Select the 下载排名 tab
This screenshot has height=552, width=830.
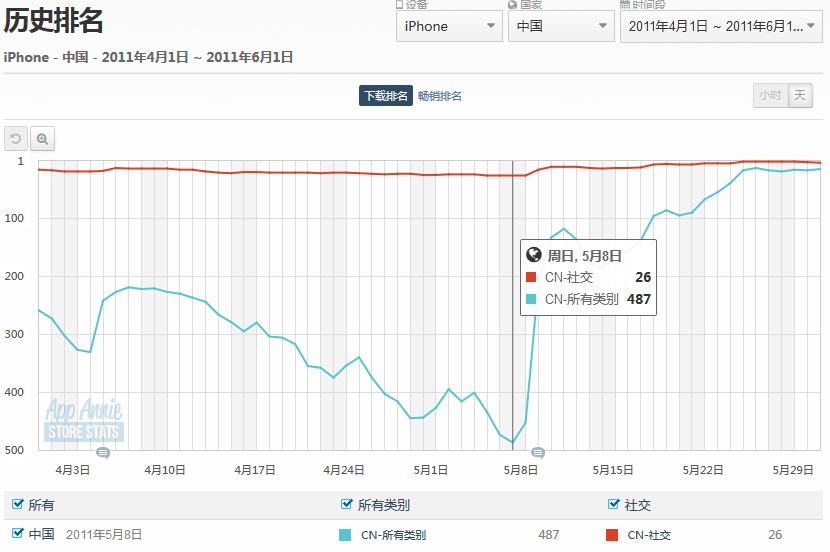pyautogui.click(x=385, y=96)
